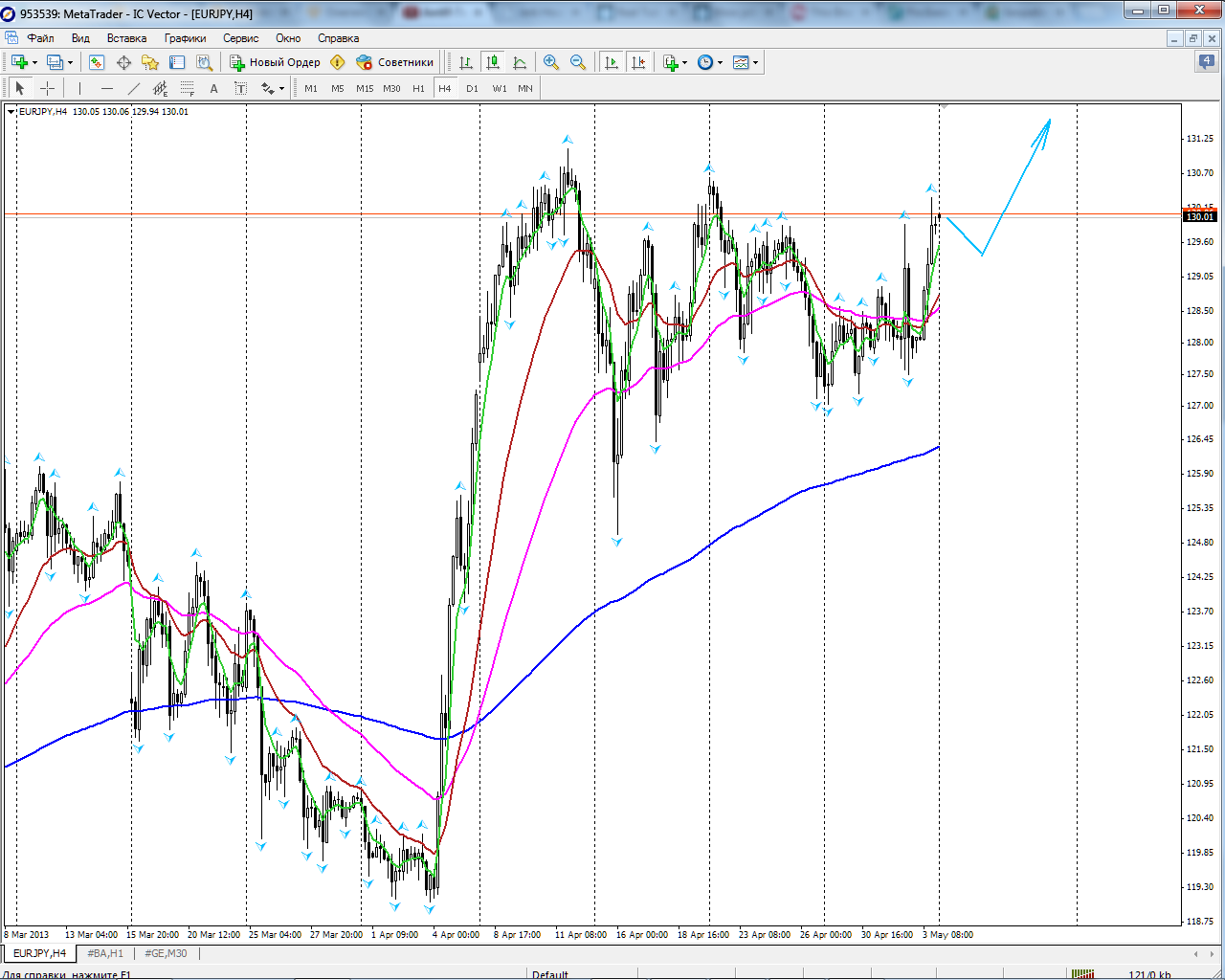
Task: Toggle chart Auto Scroll
Action: pyautogui.click(x=612, y=62)
